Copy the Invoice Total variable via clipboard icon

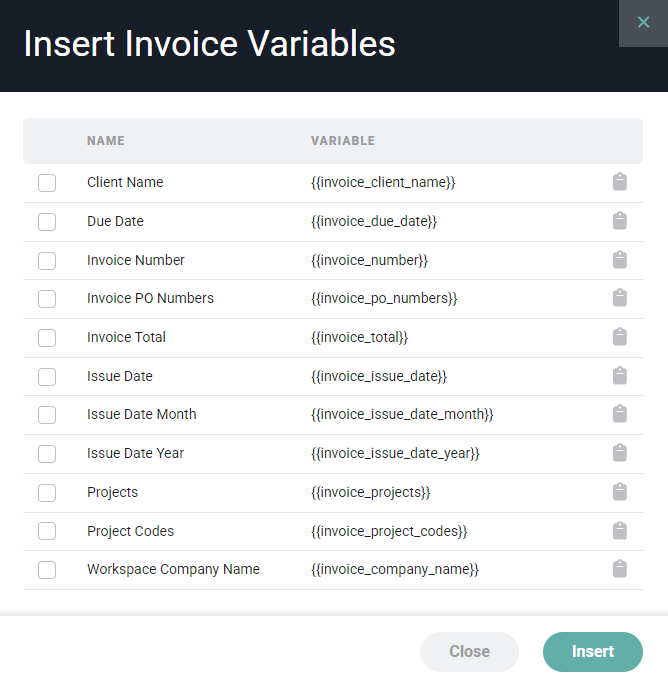[x=619, y=337]
